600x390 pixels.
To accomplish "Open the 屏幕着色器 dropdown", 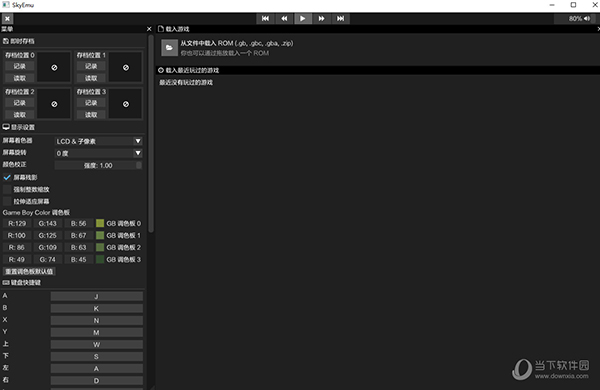I will (98, 141).
